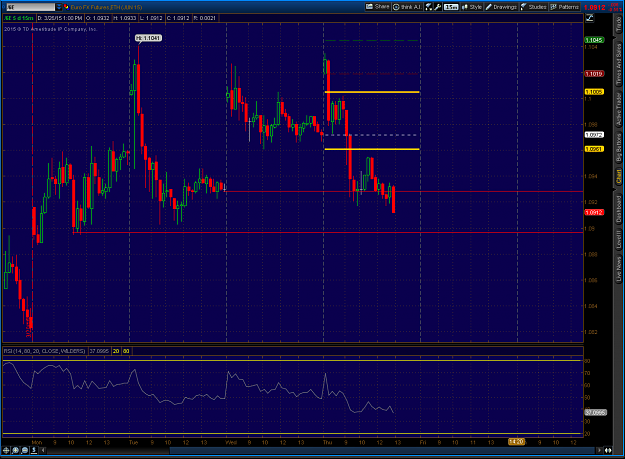Image resolution: width=625 pixels, height=459 pixels.
Task: Open the Studies menu
Action: 534,7
